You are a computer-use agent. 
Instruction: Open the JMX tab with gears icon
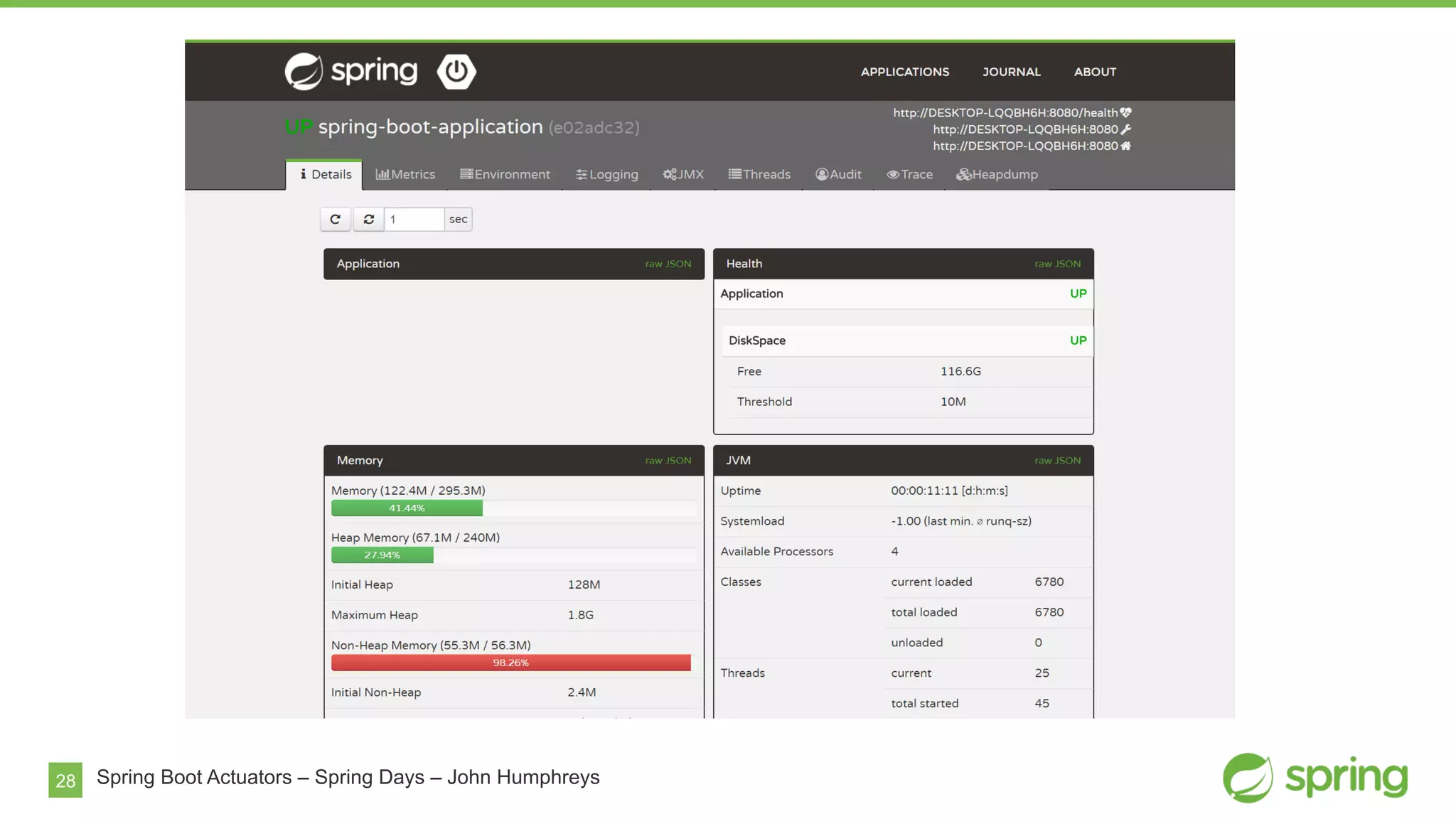point(683,174)
